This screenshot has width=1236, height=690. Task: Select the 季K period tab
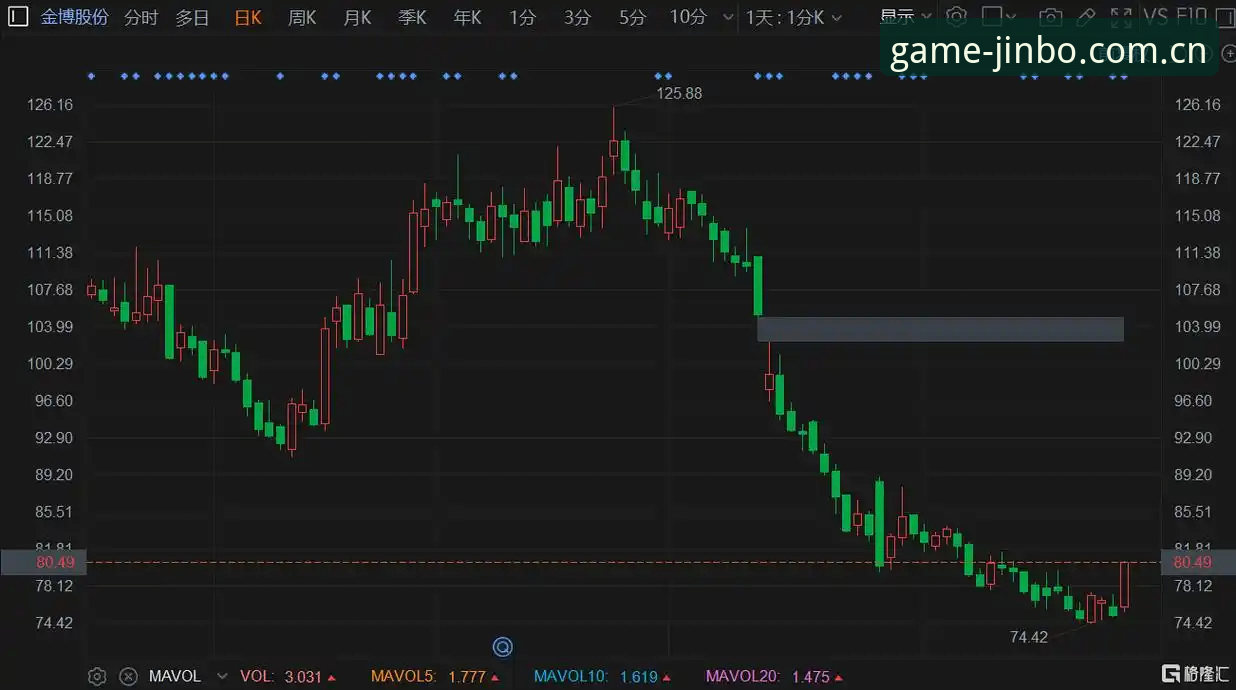412,17
